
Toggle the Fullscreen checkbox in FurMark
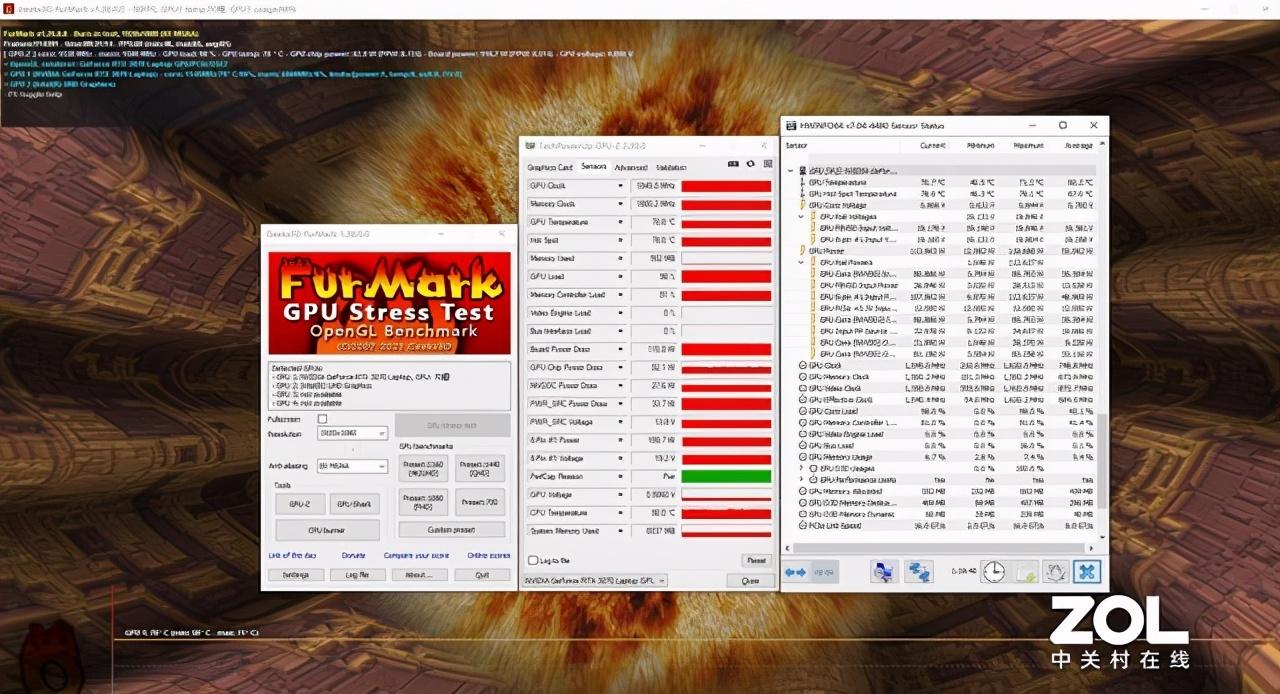(x=322, y=419)
